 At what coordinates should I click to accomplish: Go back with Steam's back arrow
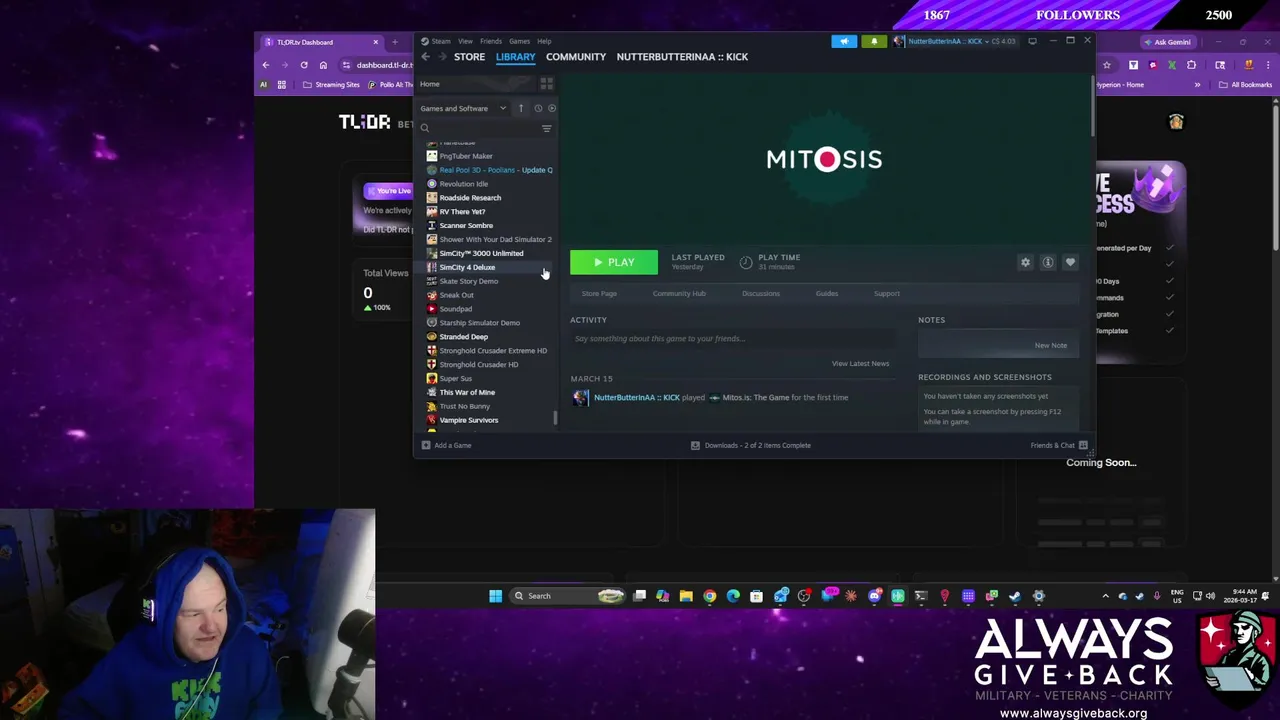pos(425,57)
